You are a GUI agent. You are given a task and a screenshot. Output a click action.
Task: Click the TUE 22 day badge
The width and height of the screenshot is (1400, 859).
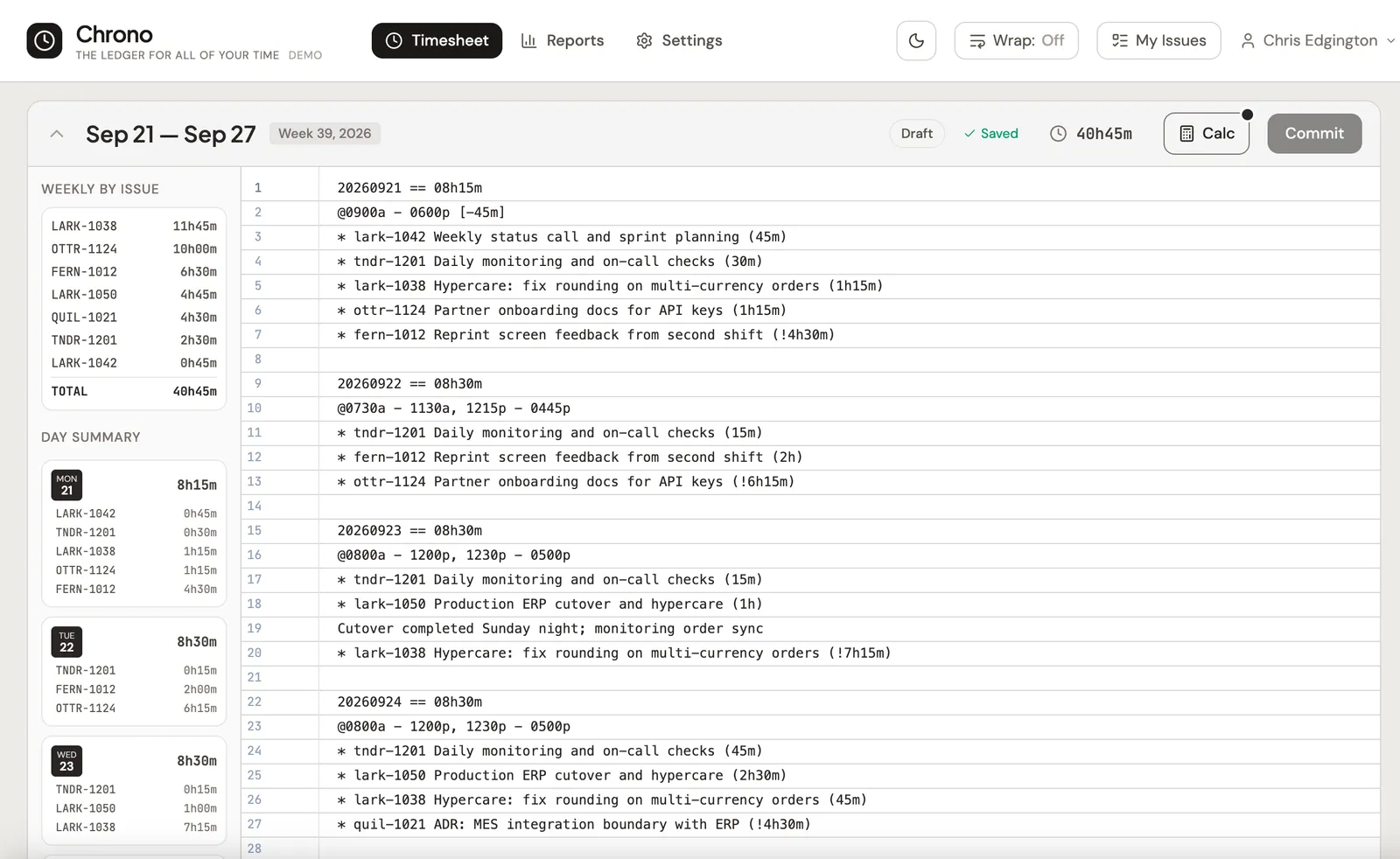click(x=66, y=641)
